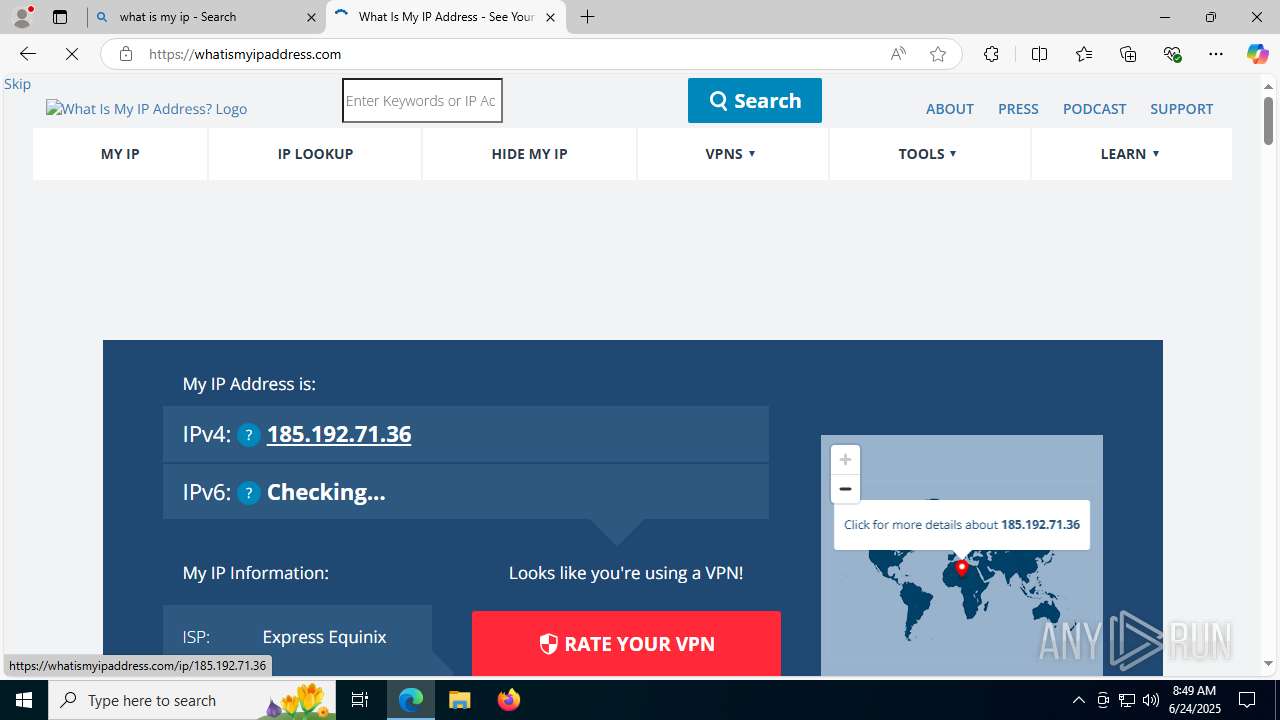Image resolution: width=1280 pixels, height=720 pixels.
Task: Open the IP LOOKUP menu item
Action: (315, 154)
